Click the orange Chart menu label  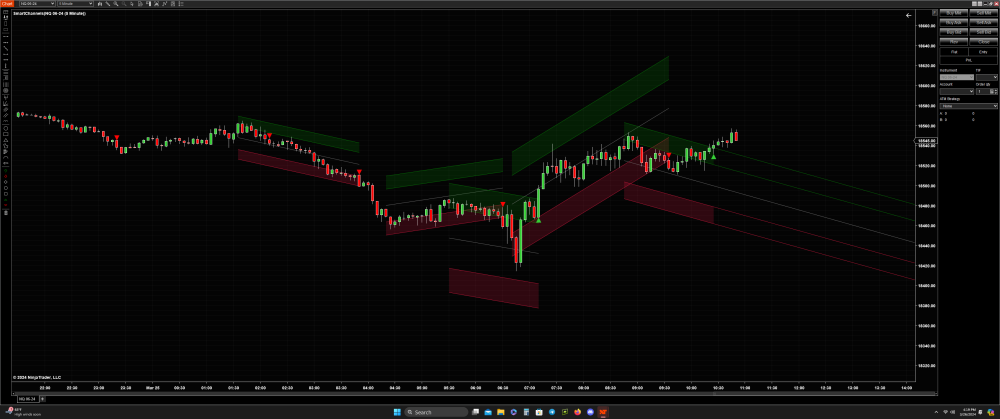coord(6,4)
